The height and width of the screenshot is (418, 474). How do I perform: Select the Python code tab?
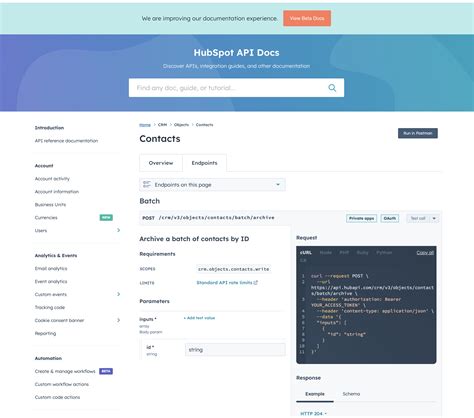[384, 253]
